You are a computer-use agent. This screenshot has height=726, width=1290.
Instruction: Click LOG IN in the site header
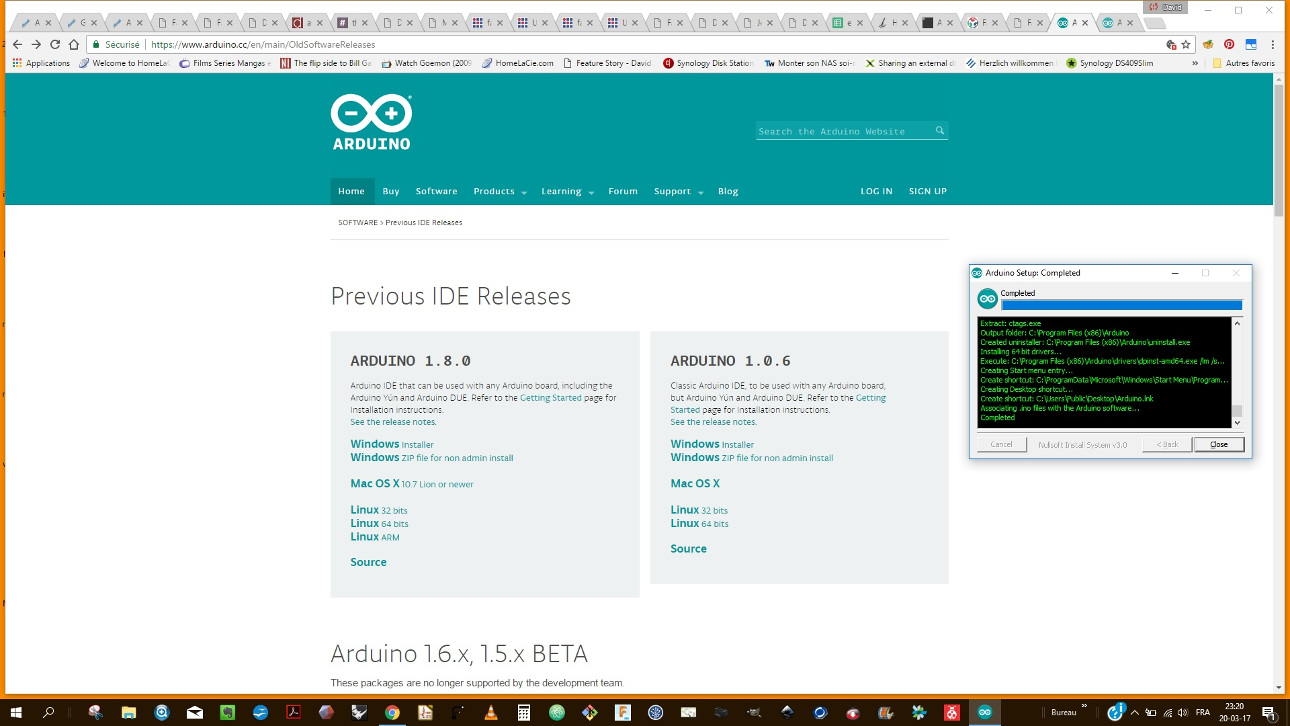[x=877, y=191]
